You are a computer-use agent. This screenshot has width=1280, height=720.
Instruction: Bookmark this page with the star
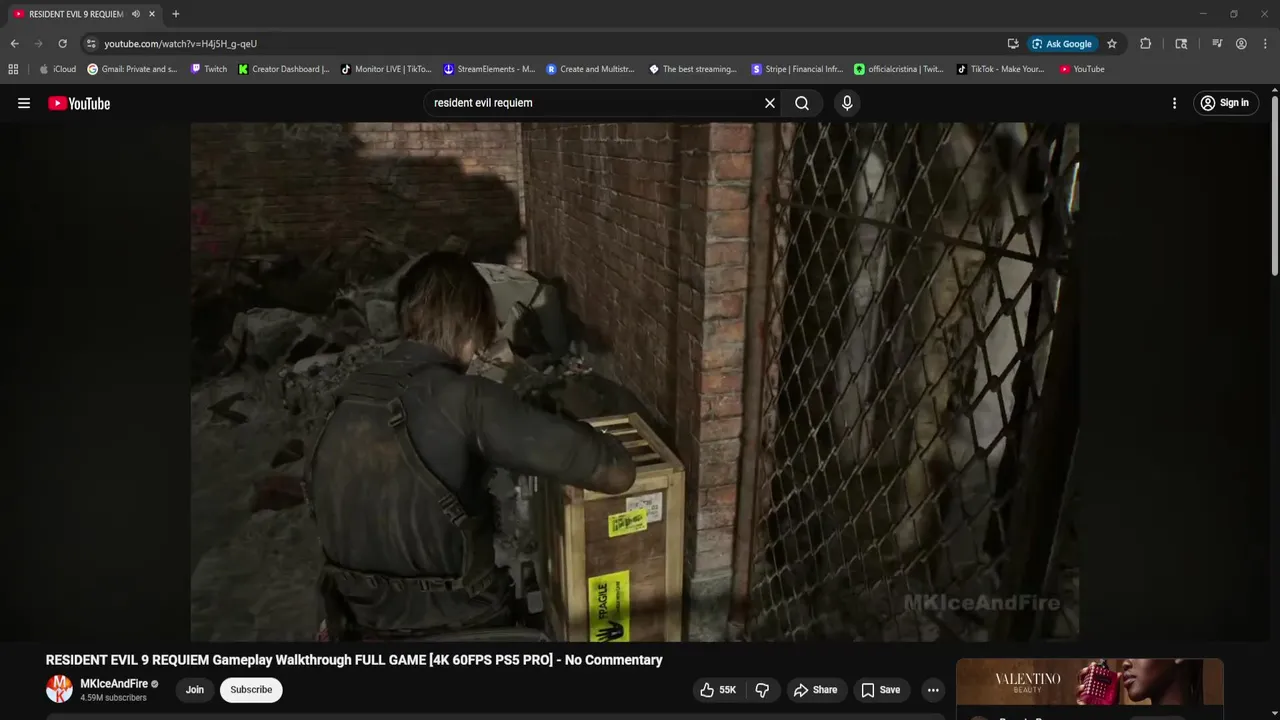(x=1112, y=44)
